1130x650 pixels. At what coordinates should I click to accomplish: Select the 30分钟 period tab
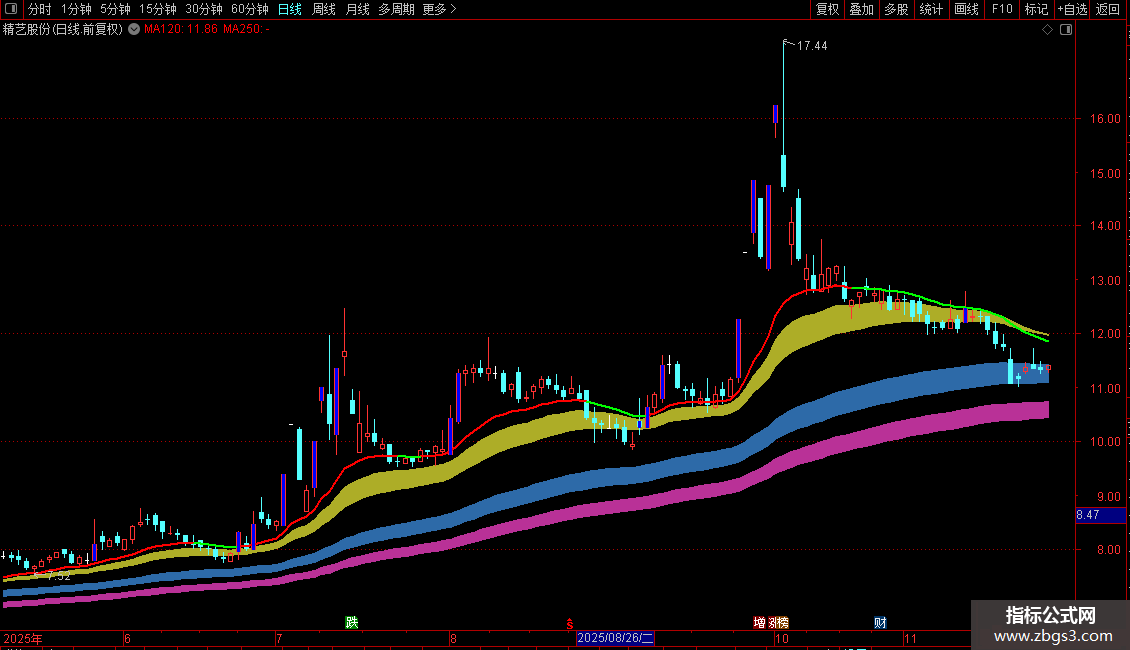(x=204, y=9)
